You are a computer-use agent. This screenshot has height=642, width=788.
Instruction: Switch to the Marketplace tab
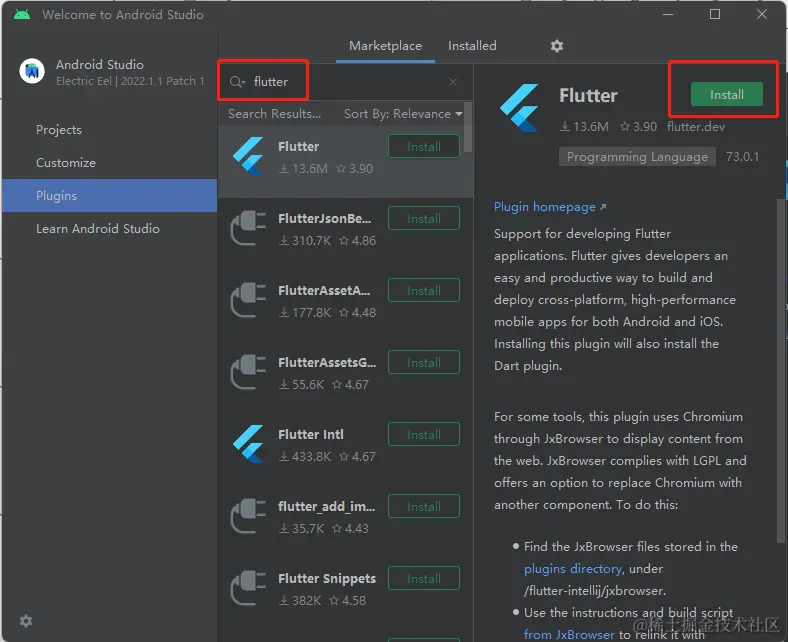click(385, 46)
